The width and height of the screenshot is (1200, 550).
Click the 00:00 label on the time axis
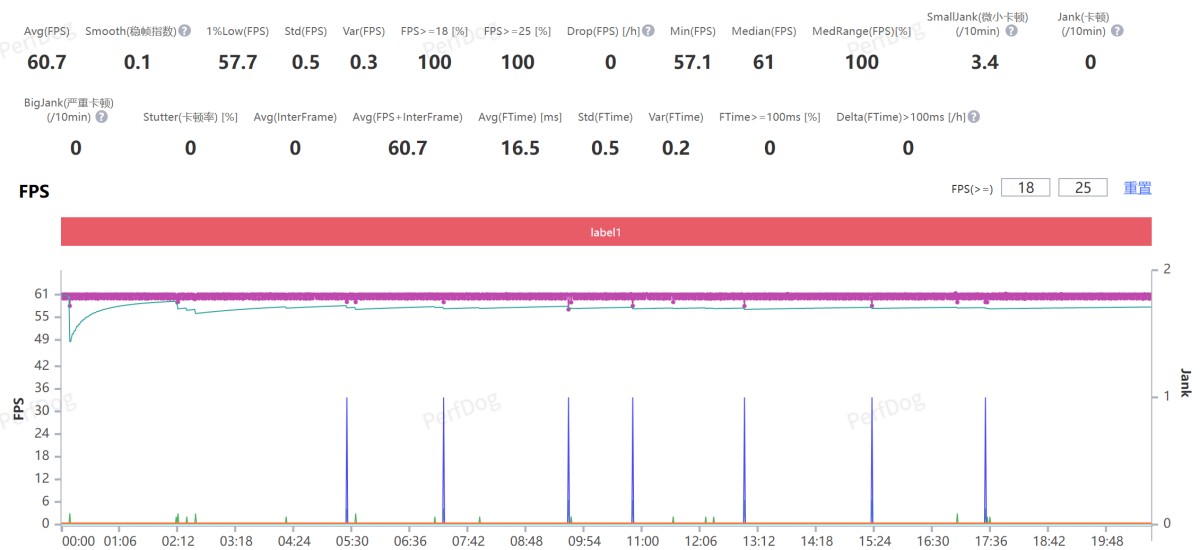tap(78, 541)
